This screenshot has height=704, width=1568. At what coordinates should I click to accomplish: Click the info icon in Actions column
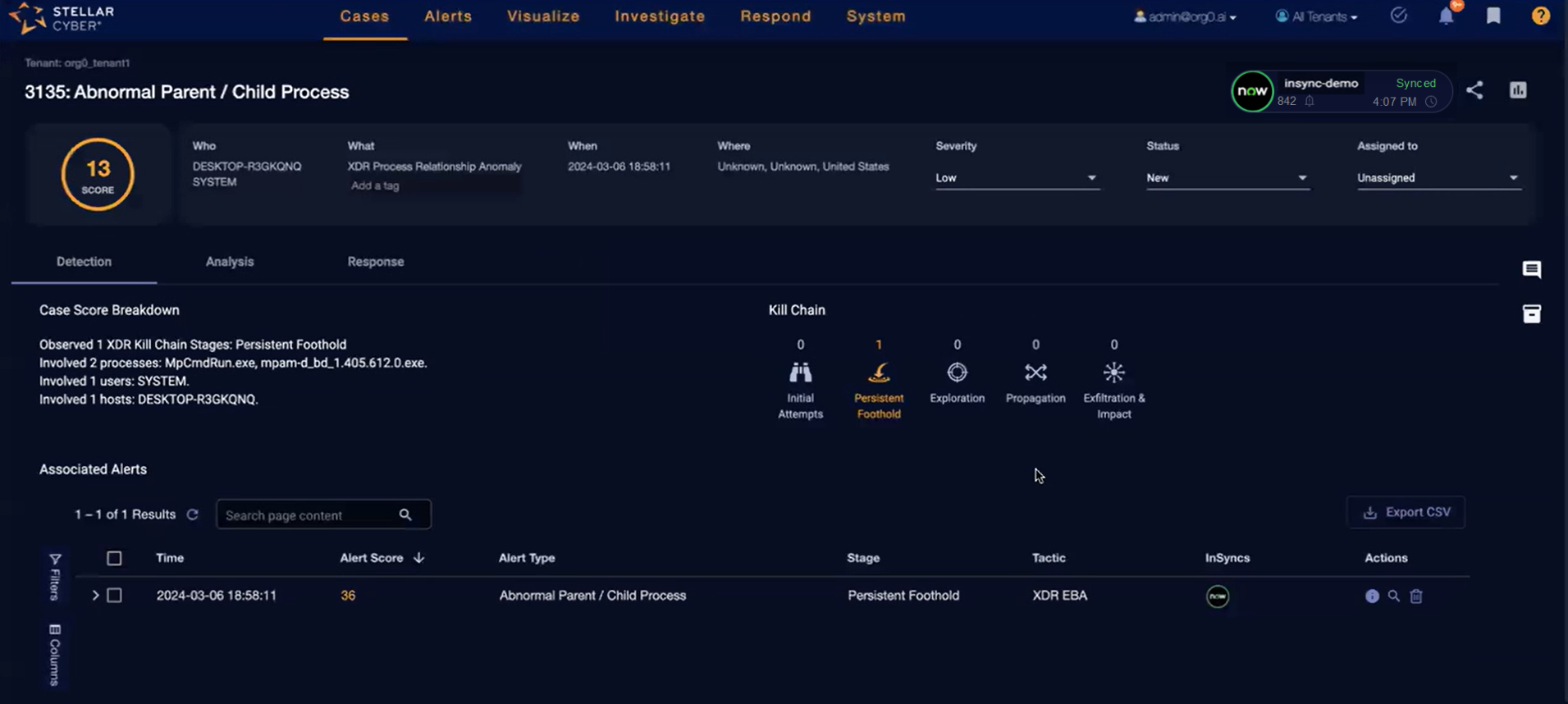pos(1372,597)
